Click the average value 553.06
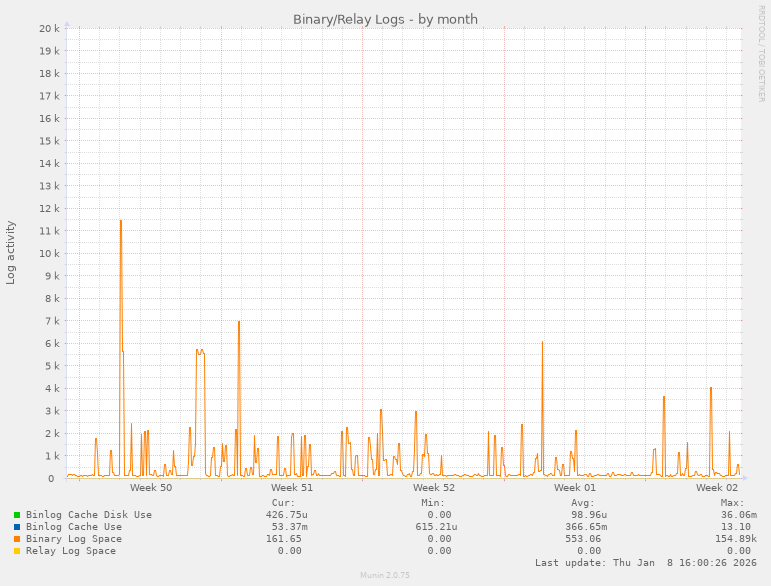Image resolution: width=771 pixels, height=586 pixels. click(583, 539)
